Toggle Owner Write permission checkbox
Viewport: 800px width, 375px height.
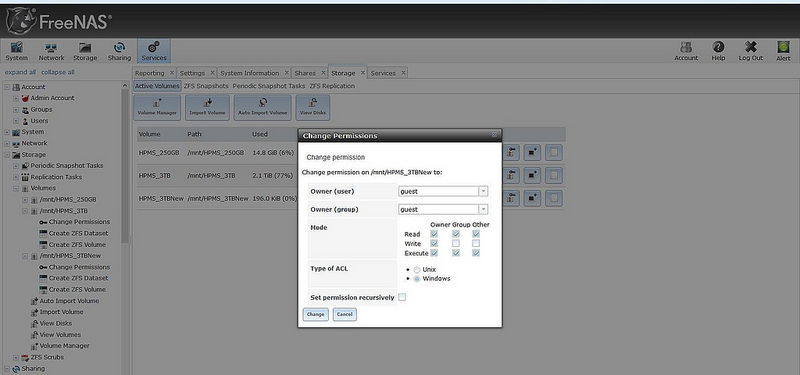[x=434, y=243]
